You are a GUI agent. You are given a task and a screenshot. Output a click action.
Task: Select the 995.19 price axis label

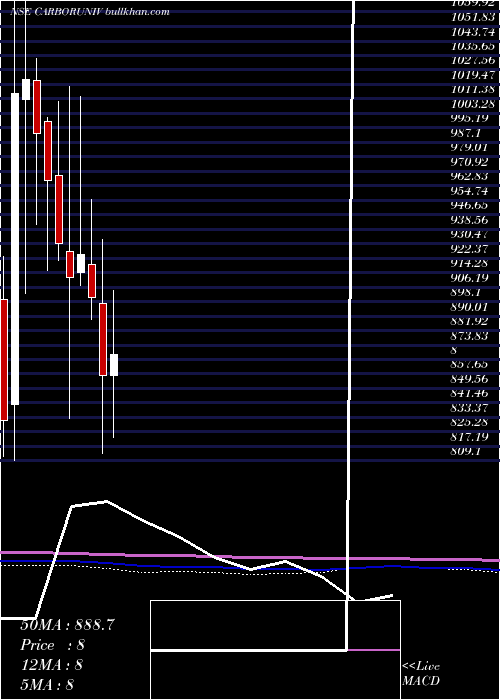click(x=470, y=119)
